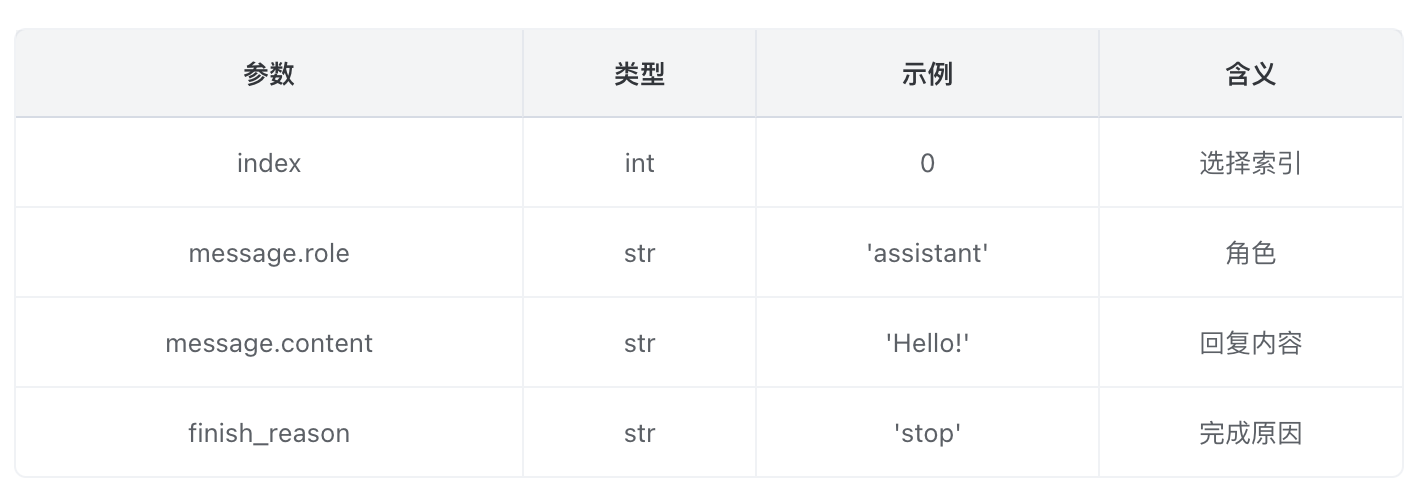1422x494 pixels.
Task: Click the 'Hello!' example value
Action: tap(927, 343)
